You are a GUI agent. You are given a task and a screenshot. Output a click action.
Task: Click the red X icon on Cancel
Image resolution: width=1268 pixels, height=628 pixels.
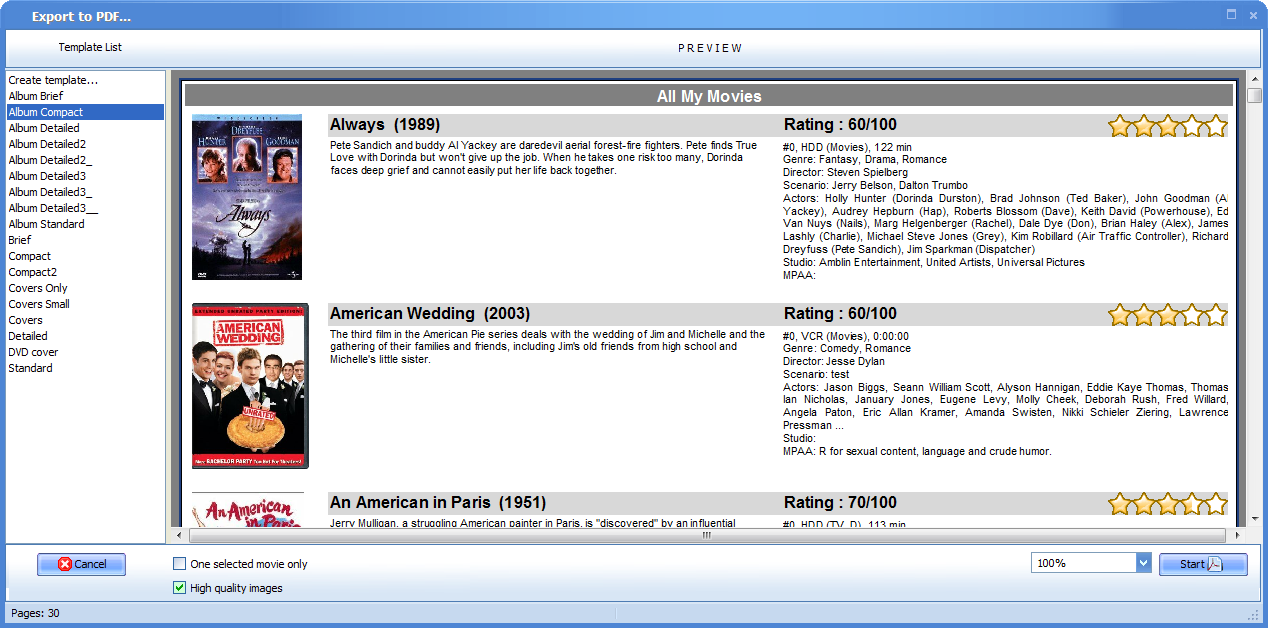pyautogui.click(x=65, y=564)
